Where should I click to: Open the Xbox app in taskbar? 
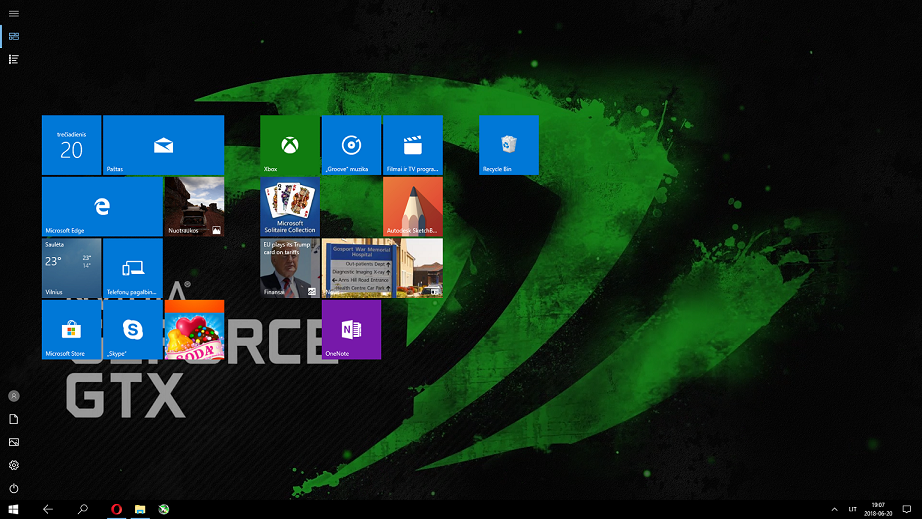tap(163, 510)
